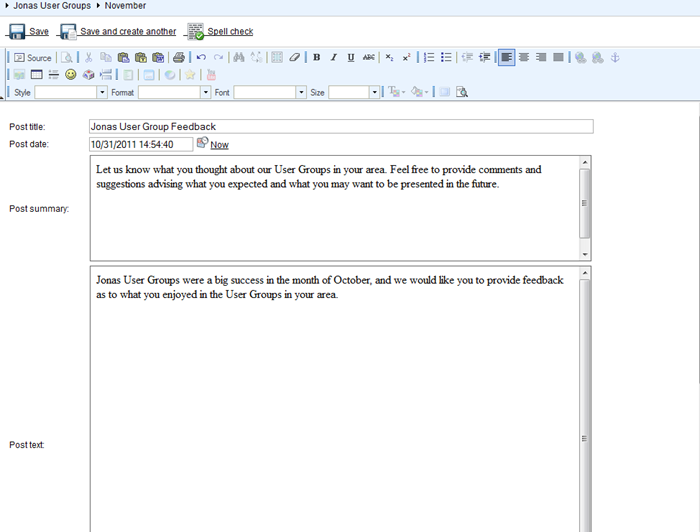
Task: Click the Insert Image icon
Action: click(19, 75)
